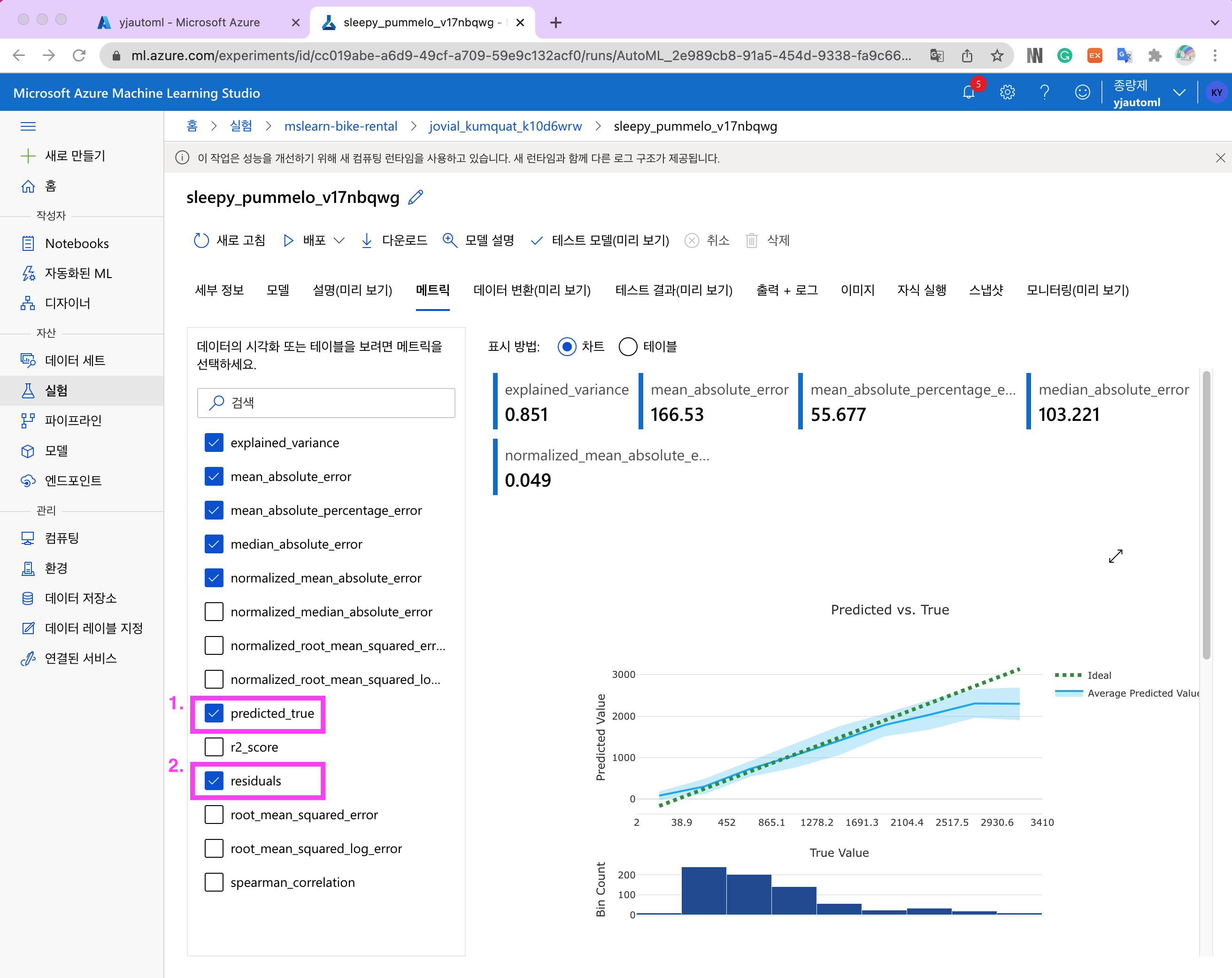This screenshot has height=978, width=1232.
Task: Open the browser tab list chevron
Action: point(1214,23)
